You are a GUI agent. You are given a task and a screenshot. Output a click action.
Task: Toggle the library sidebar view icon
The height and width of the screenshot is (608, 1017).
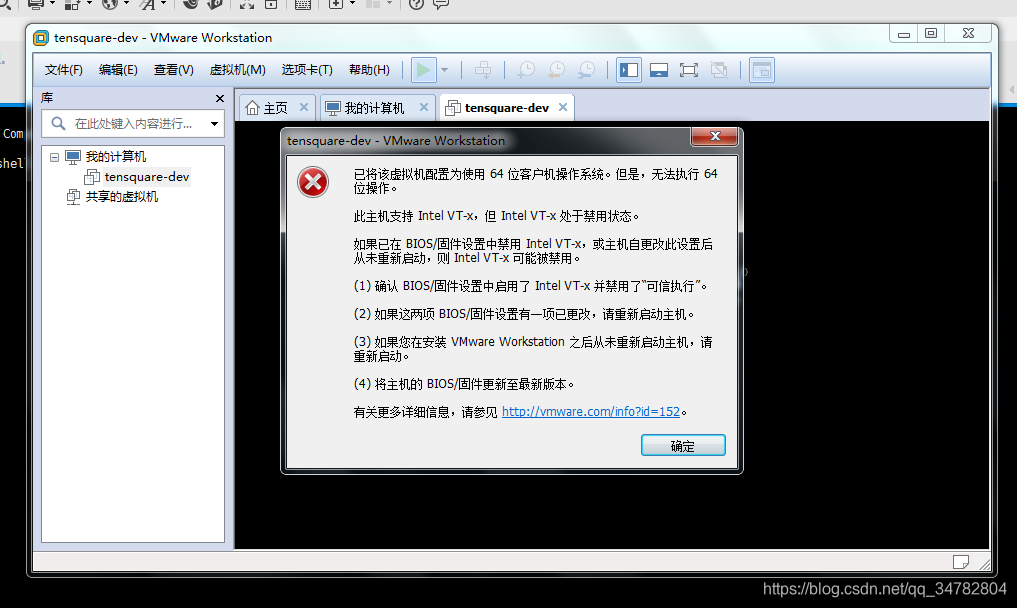pyautogui.click(x=629, y=69)
